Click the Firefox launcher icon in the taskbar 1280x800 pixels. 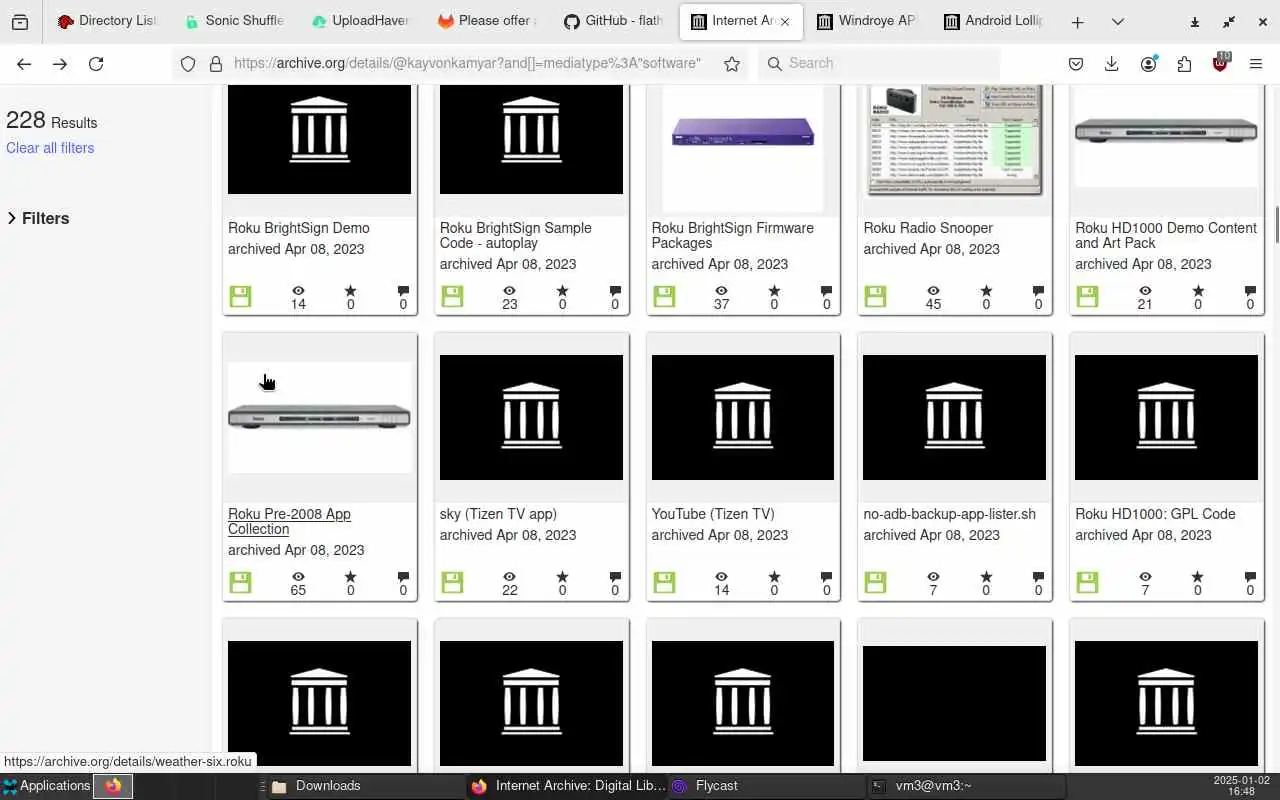(113, 786)
